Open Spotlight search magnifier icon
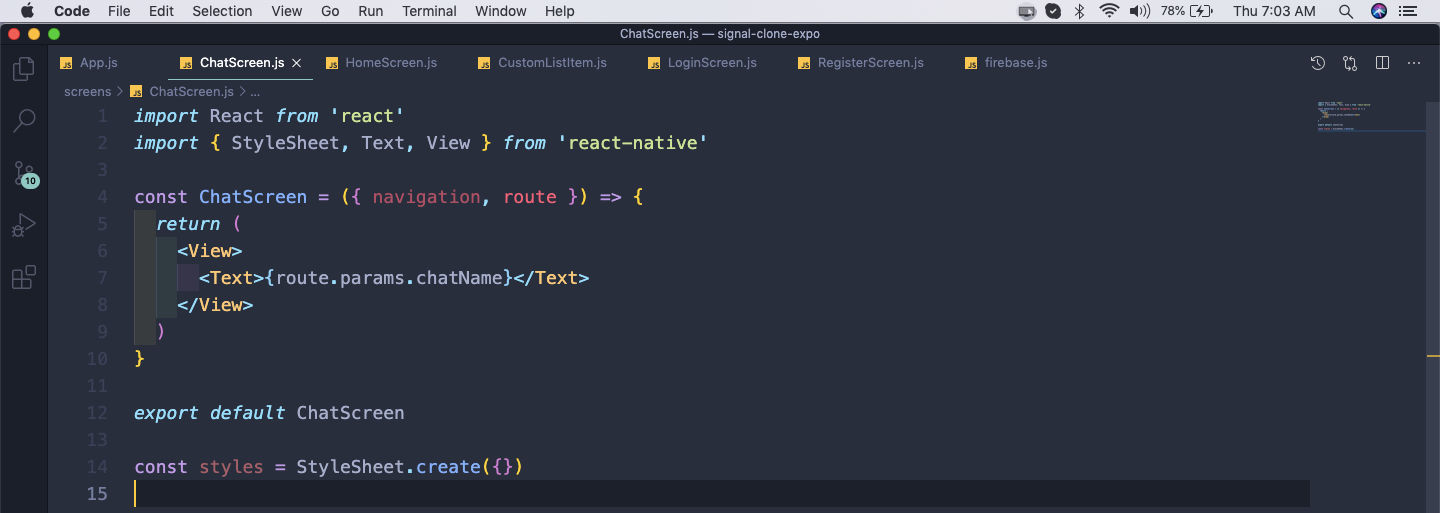 1346,11
